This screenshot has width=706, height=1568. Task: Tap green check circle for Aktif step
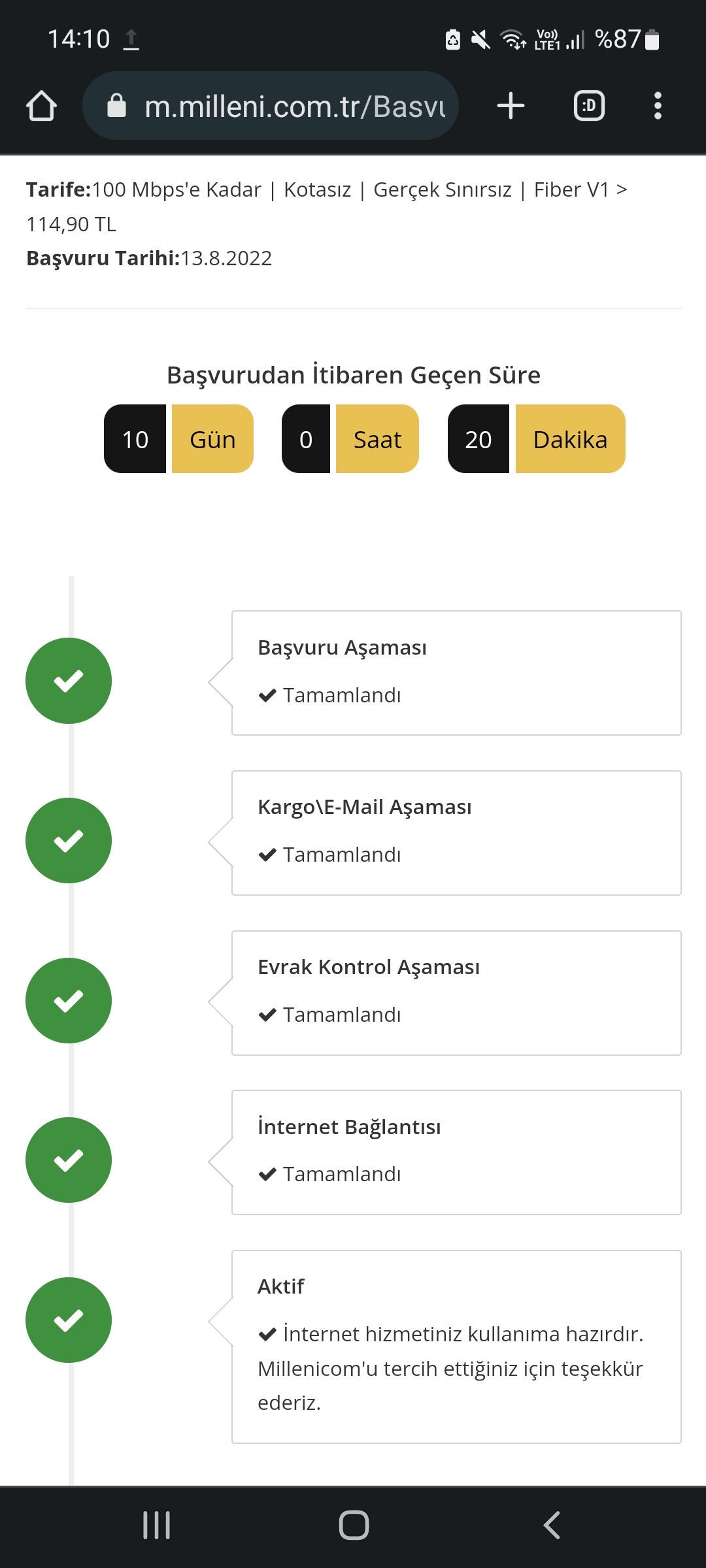click(69, 1320)
